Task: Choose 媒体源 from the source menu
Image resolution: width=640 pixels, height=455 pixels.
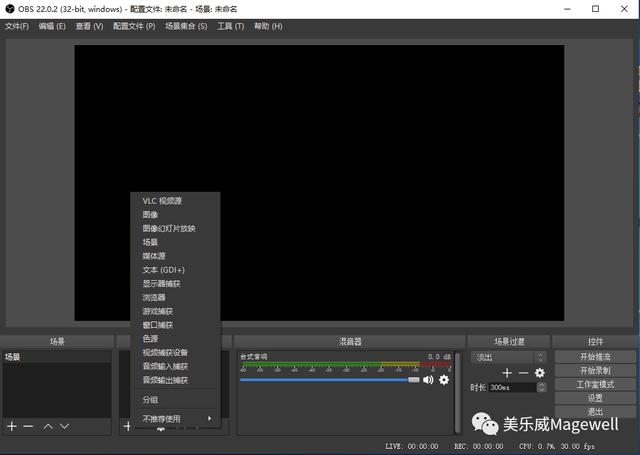Action: point(176,256)
